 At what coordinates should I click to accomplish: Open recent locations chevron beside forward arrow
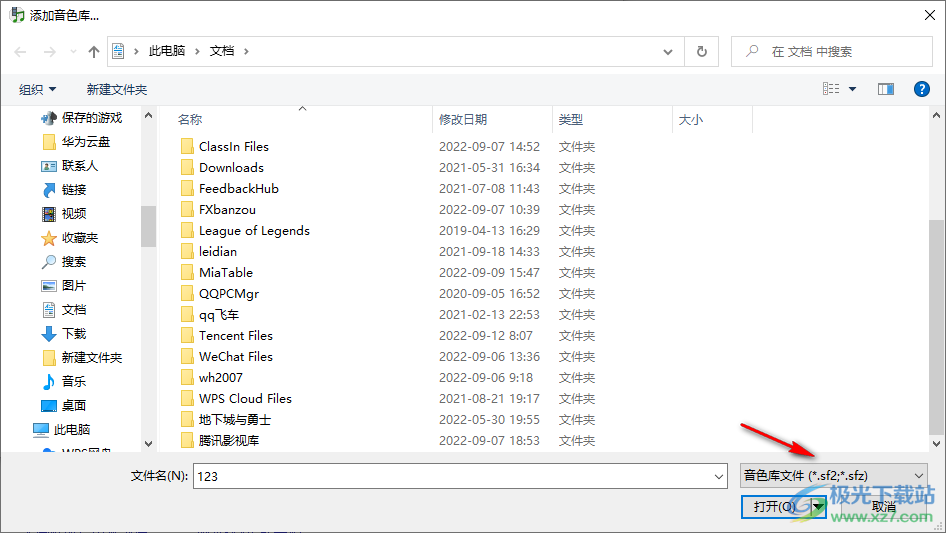click(x=73, y=52)
